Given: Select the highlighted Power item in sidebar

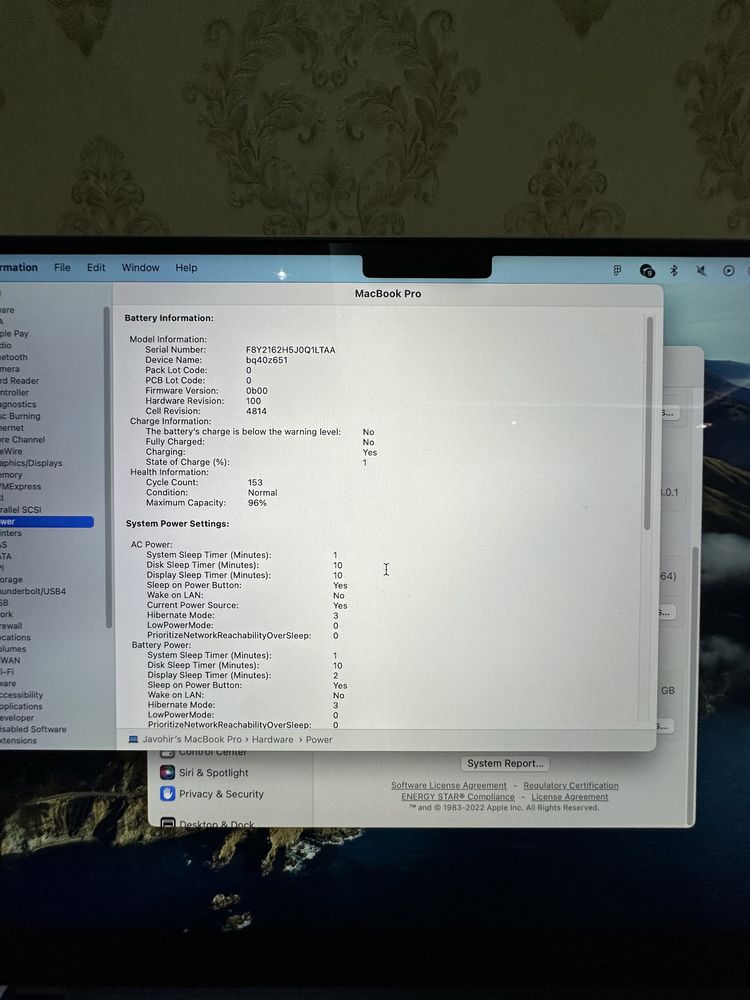Looking at the screenshot, I should pos(47,522).
